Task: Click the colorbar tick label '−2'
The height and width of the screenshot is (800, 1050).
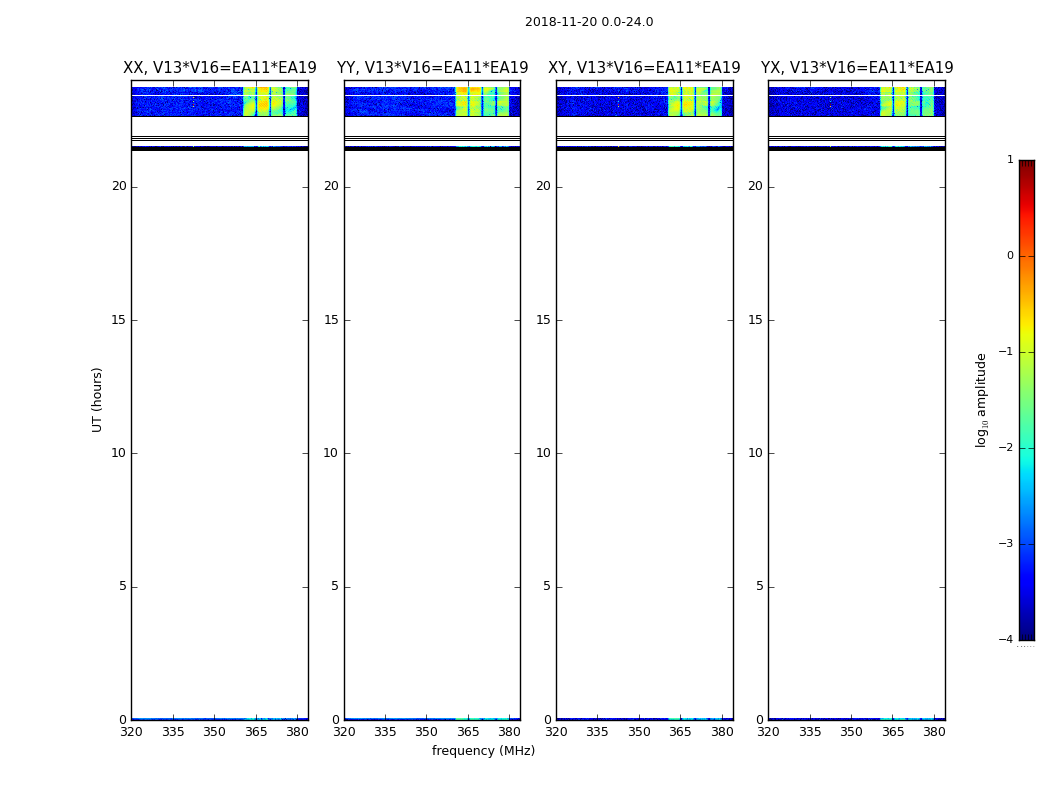Action: [x=1006, y=447]
